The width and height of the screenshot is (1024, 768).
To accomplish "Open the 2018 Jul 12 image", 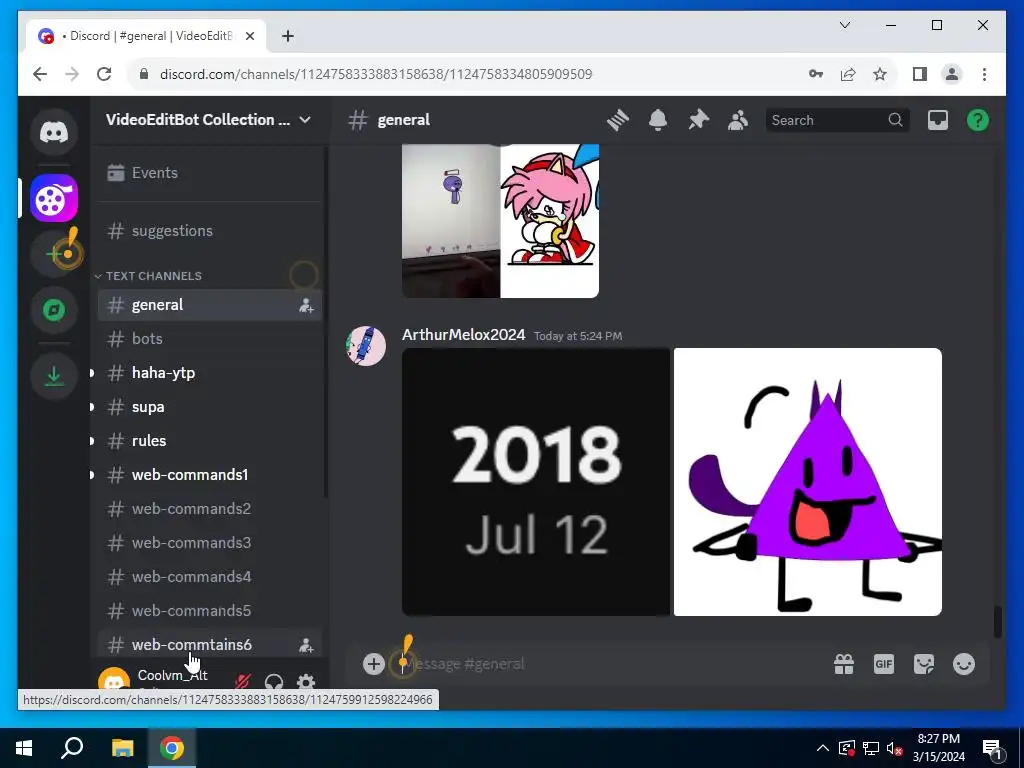I will [536, 482].
